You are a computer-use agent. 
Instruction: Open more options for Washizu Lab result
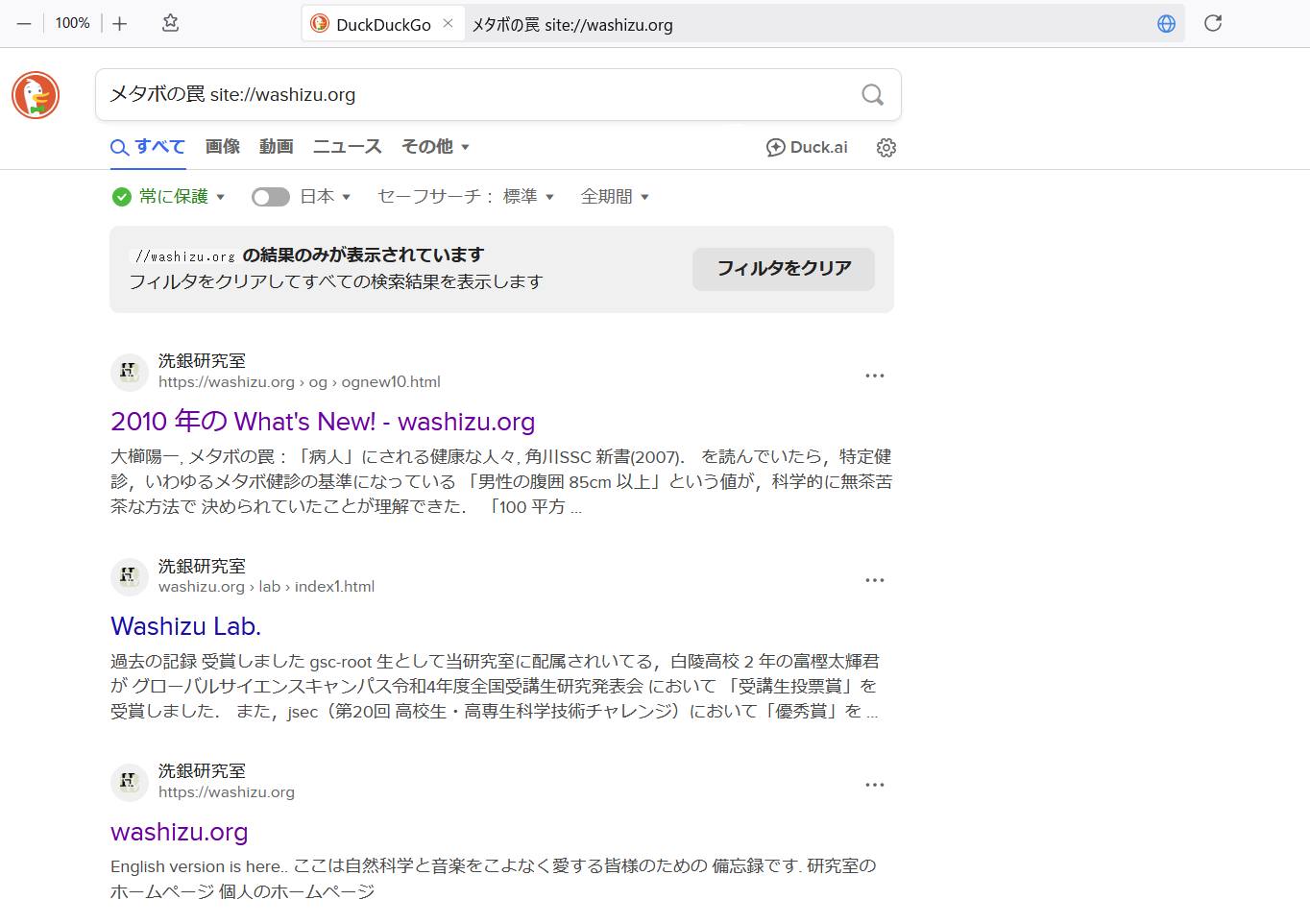coord(875,580)
